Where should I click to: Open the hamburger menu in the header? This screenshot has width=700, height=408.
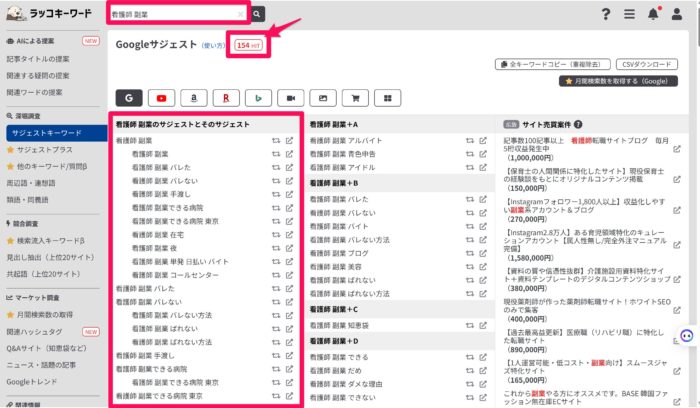(629, 14)
